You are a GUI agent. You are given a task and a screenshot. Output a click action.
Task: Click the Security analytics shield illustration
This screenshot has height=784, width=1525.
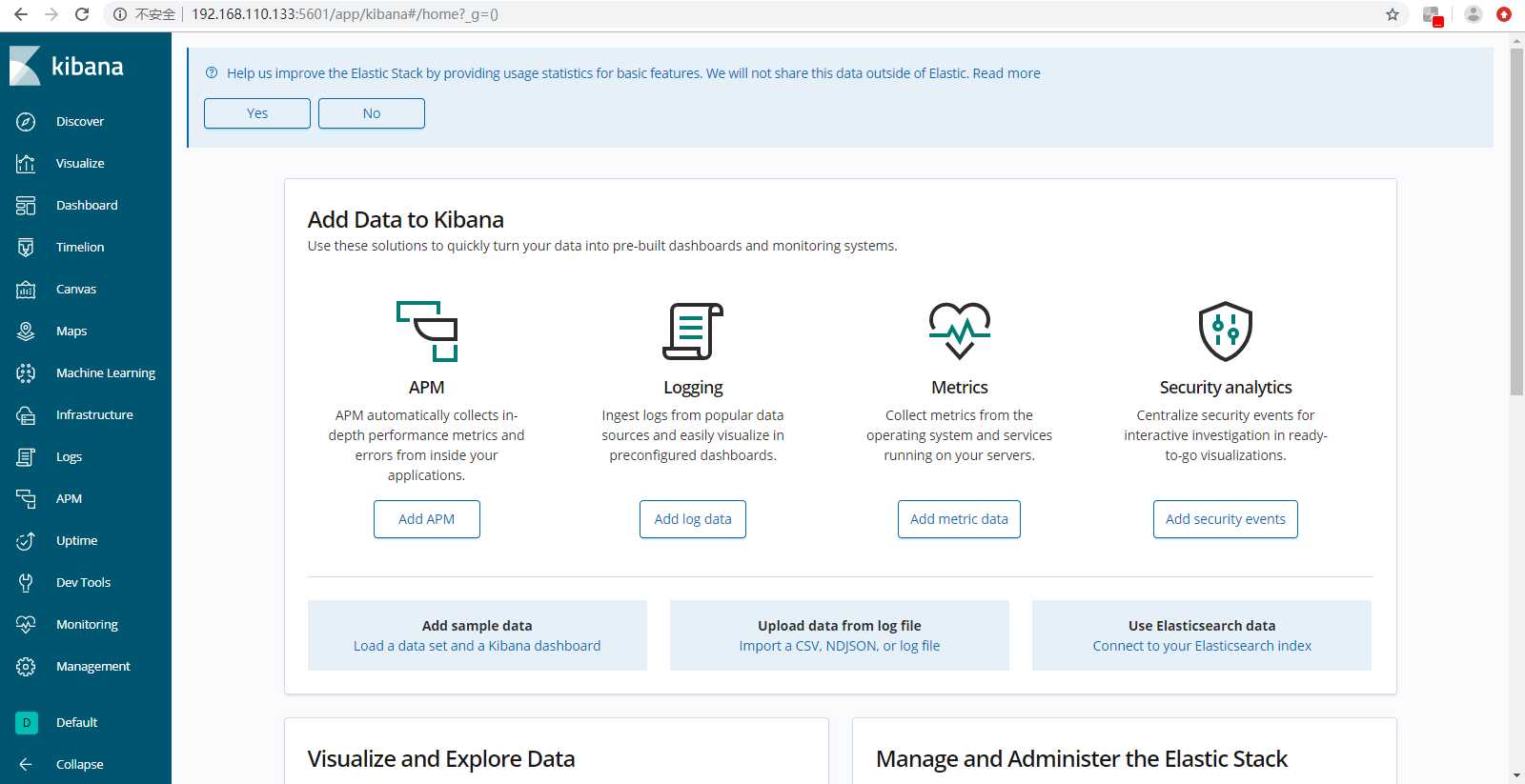click(x=1226, y=332)
